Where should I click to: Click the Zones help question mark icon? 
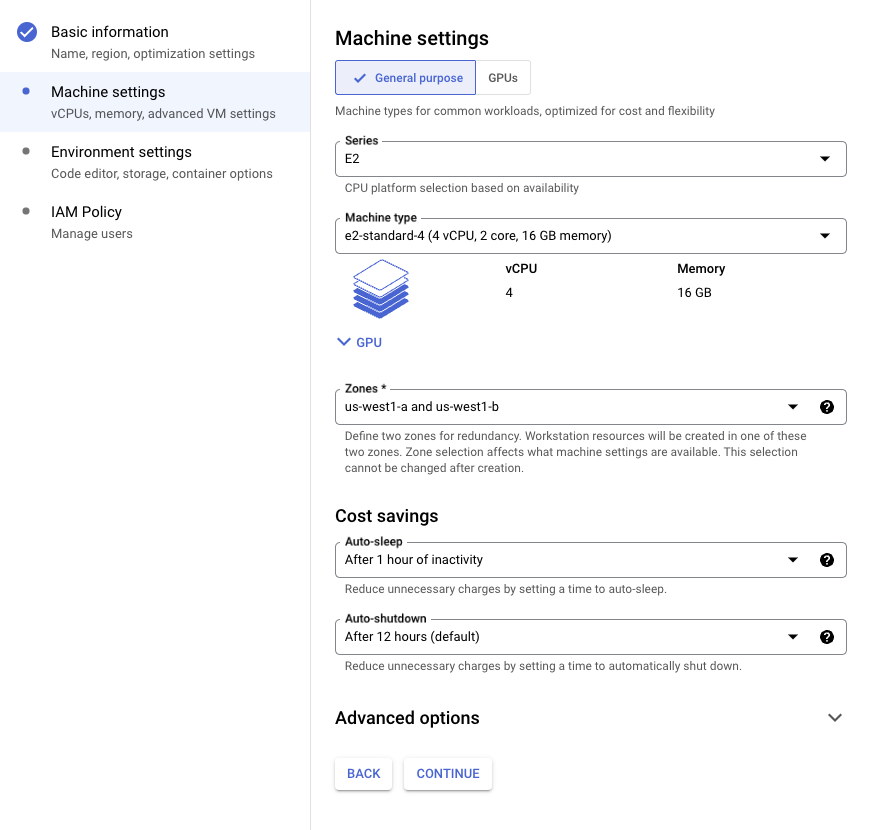click(x=826, y=407)
